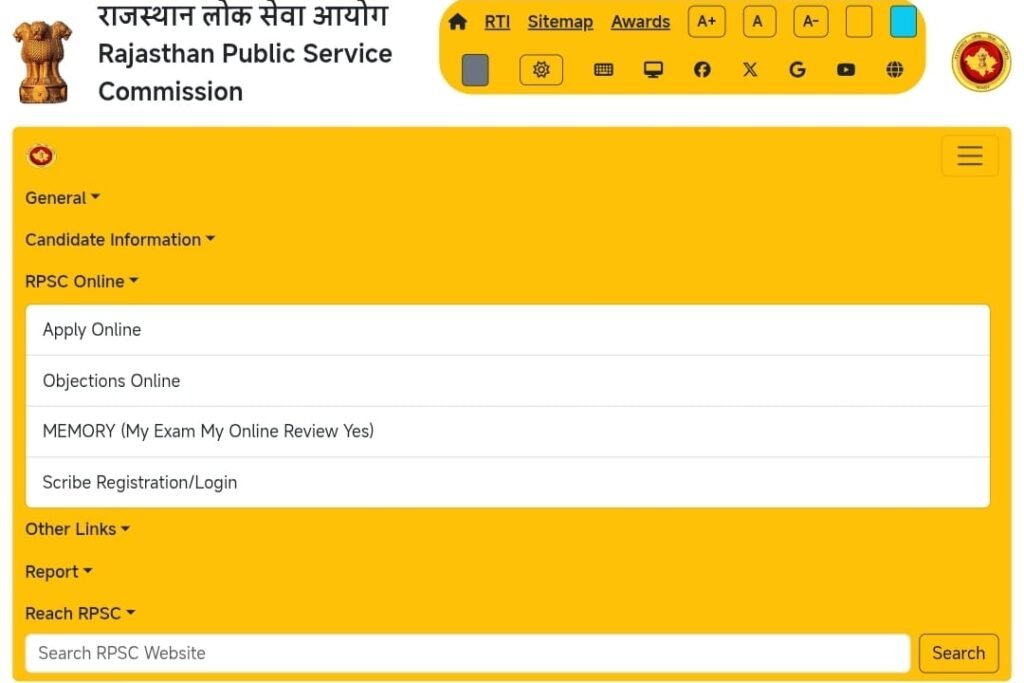Click the RPSC emblem in the navbar
This screenshot has width=1024, height=683.
[41, 156]
